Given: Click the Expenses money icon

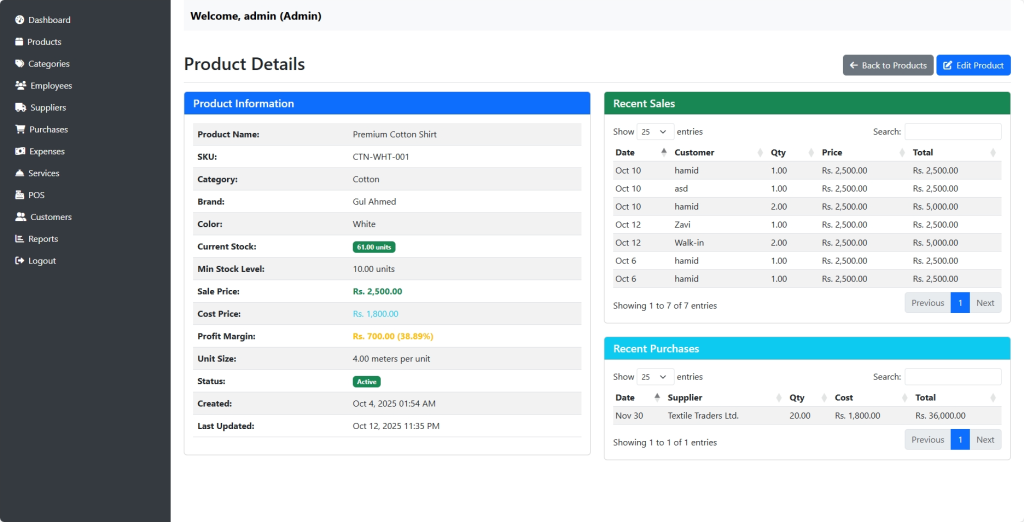Looking at the screenshot, I should (x=19, y=152).
